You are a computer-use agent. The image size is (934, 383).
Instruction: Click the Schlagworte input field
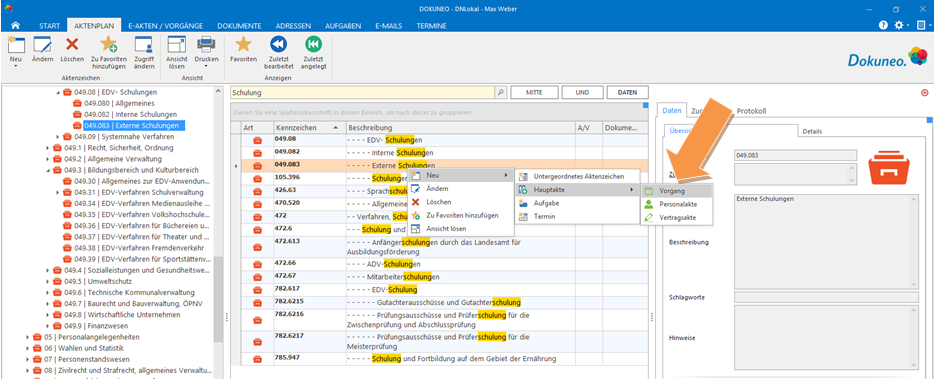[827, 297]
